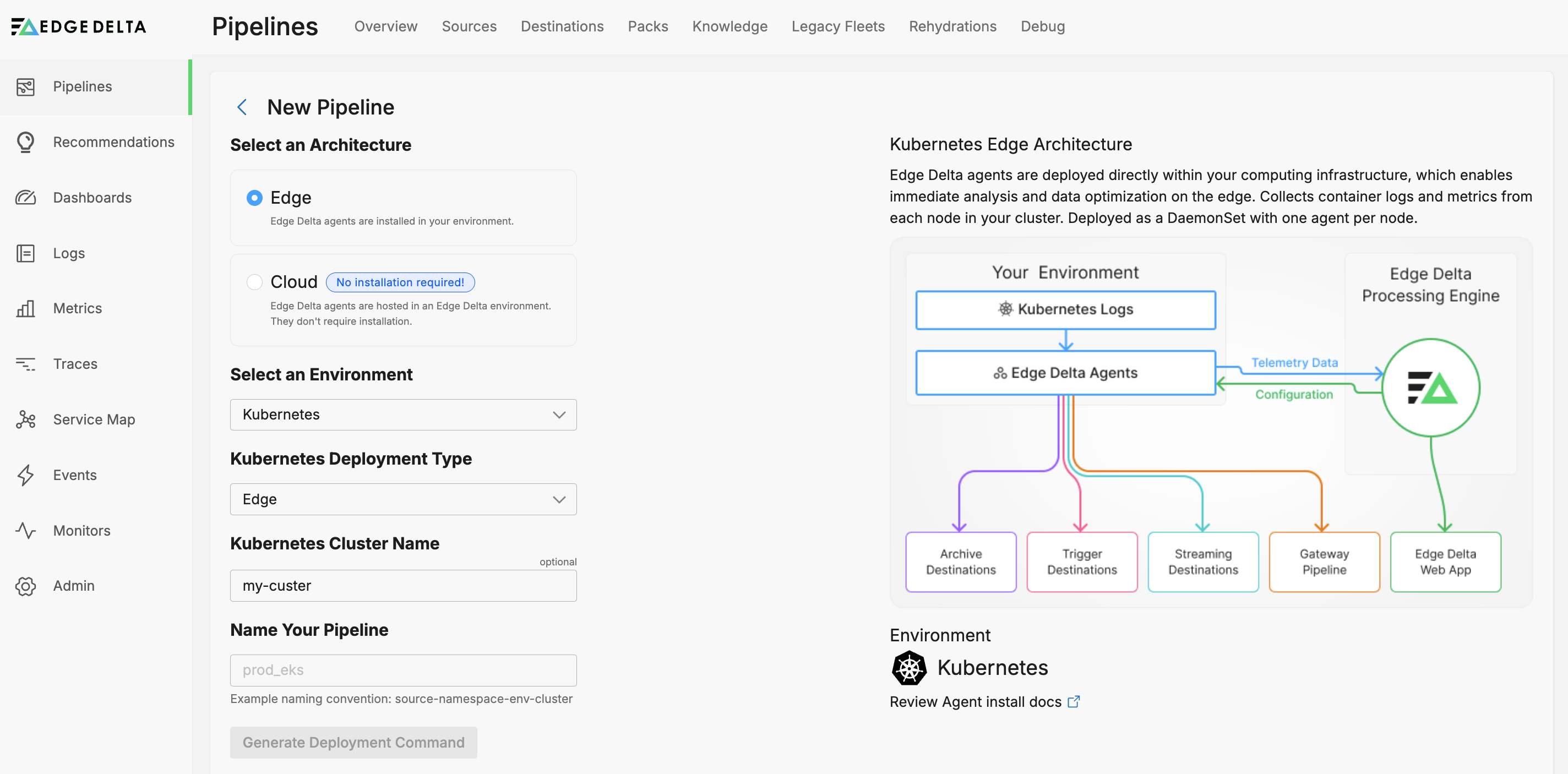
Task: Click the Gateway Pipeline box
Action: point(1324,562)
